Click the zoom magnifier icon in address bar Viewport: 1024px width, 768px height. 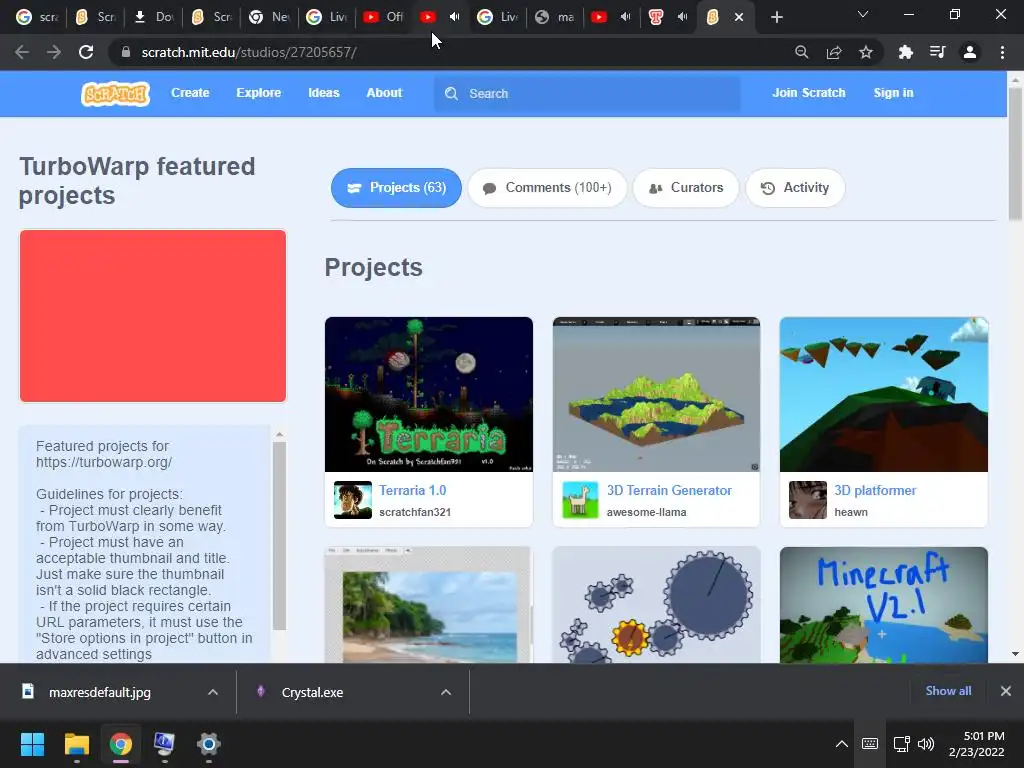pyautogui.click(x=802, y=52)
